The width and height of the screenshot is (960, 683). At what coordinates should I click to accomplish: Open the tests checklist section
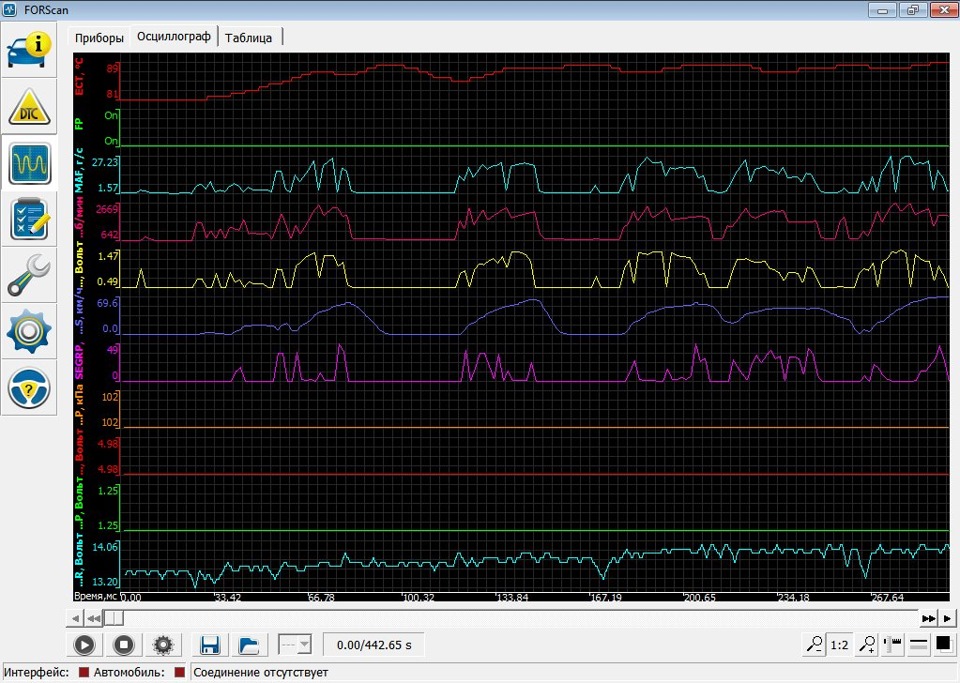(x=29, y=219)
